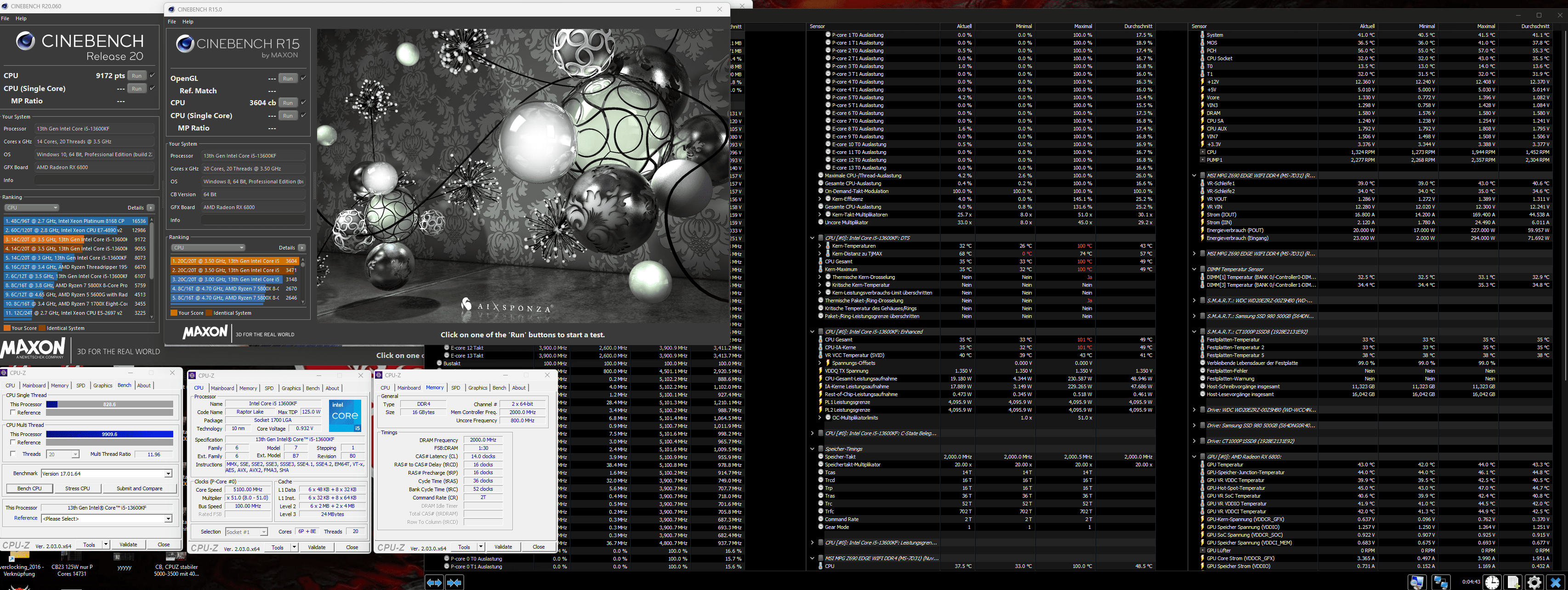Run Cinebench R20 CPU Single Core test
The height and width of the screenshot is (590, 1568).
pyautogui.click(x=137, y=88)
